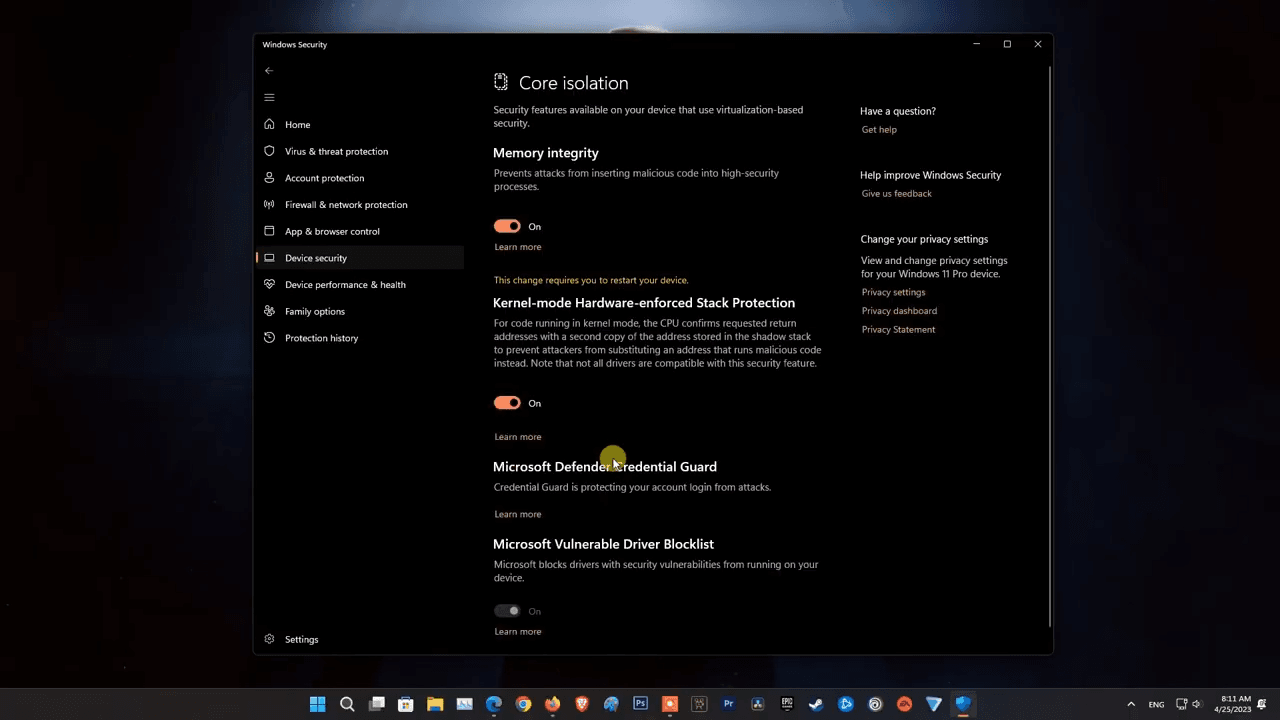Launch Firefox from taskbar
Screen dimensions: 1280x720
pyautogui.click(x=553, y=704)
